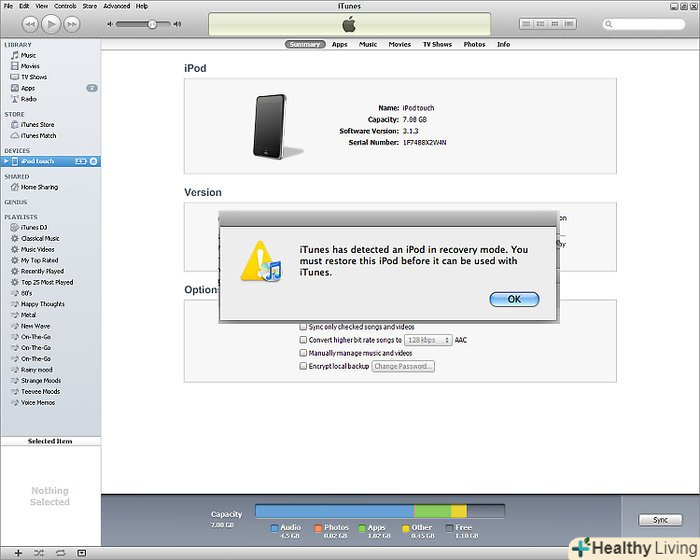The height and width of the screenshot is (560, 700).
Task: Click the Play button
Action: [x=51, y=24]
